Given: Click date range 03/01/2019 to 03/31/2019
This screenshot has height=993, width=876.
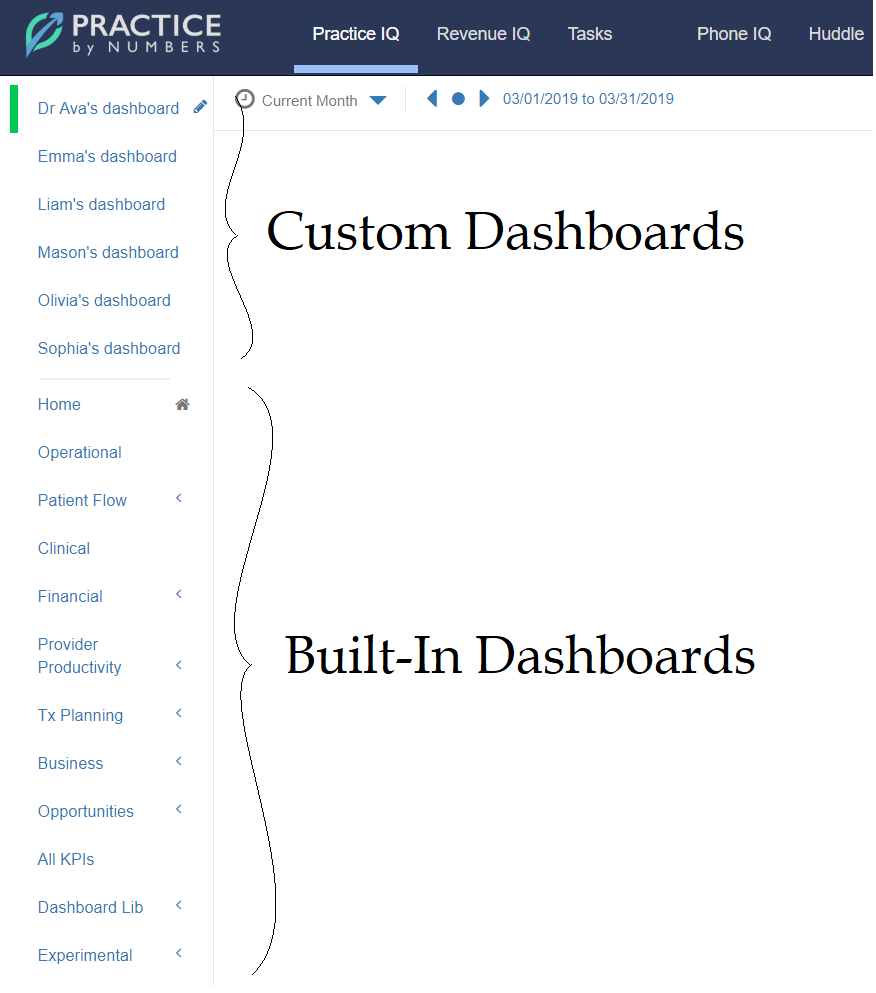Looking at the screenshot, I should pos(590,99).
